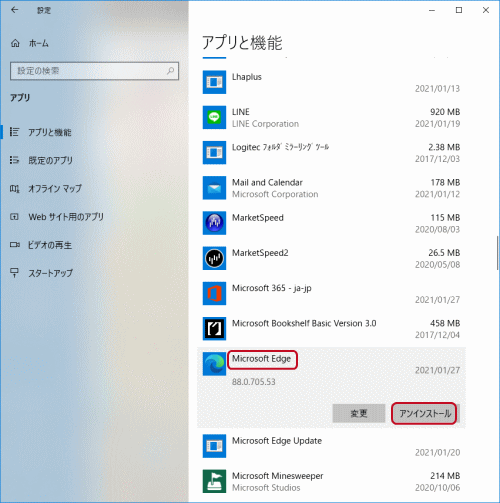This screenshot has height=503, width=500.
Task: Go back with the arrow icon
Action: [14, 10]
